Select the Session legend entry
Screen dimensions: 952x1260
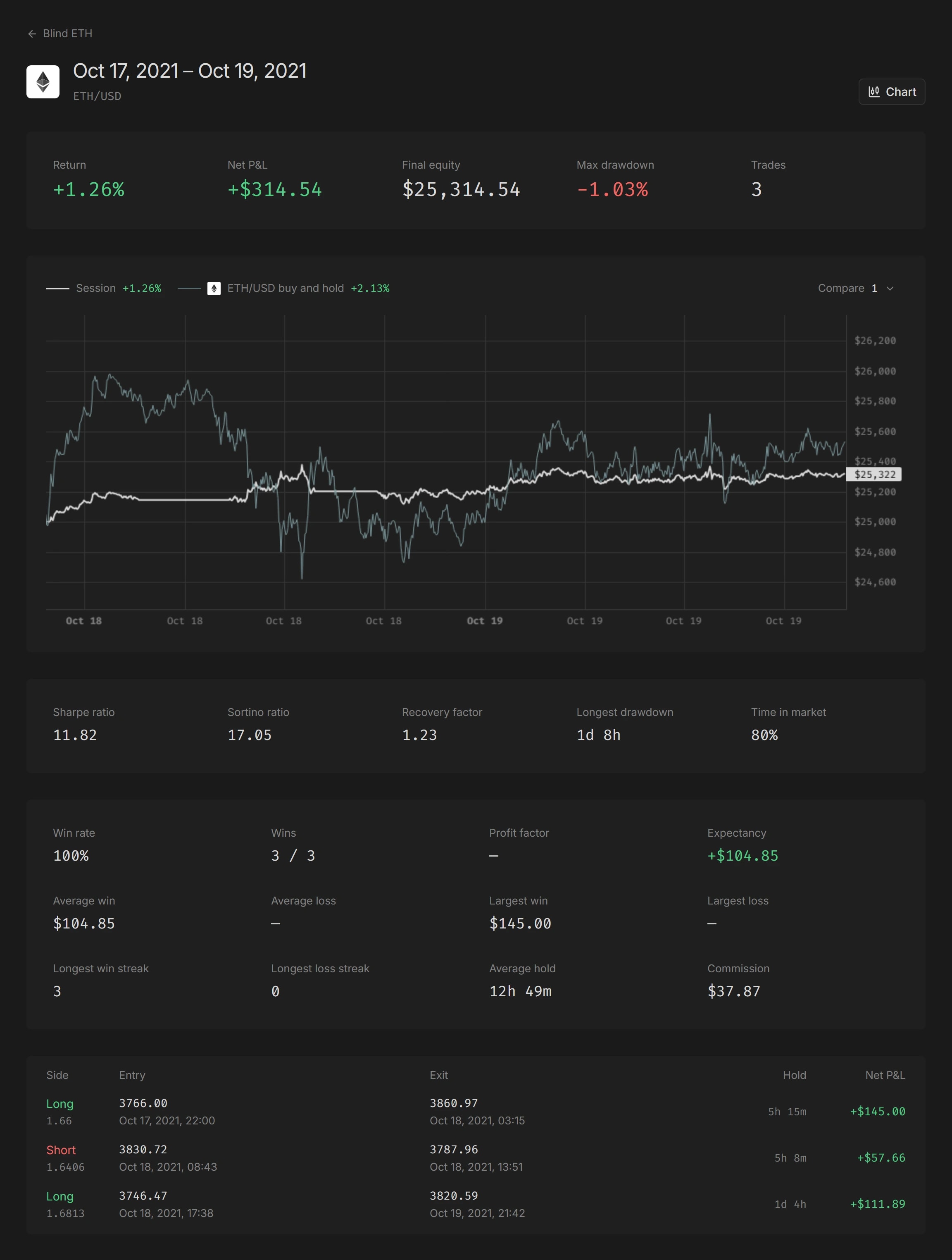tap(104, 288)
